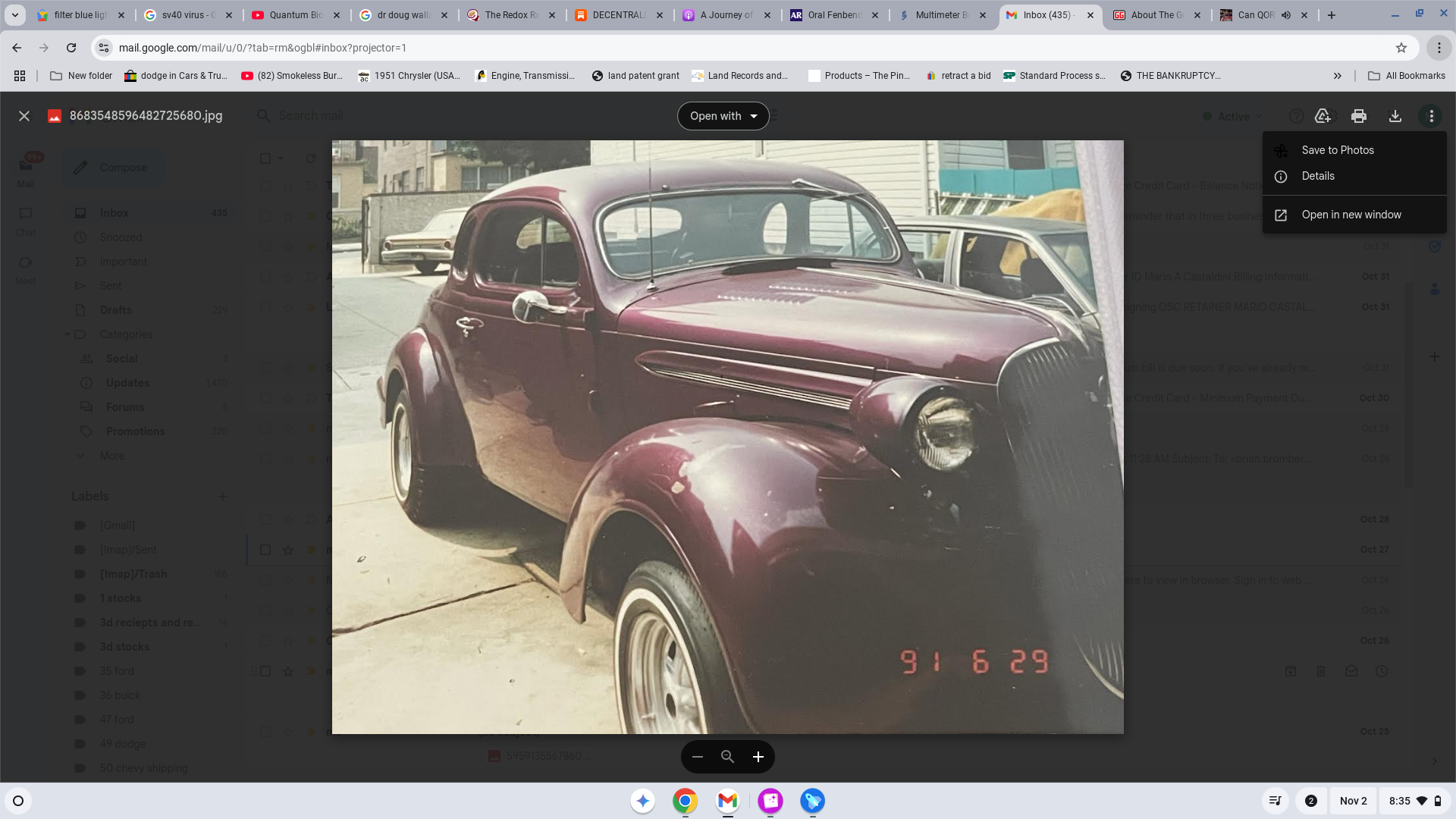Image resolution: width=1456 pixels, height=819 pixels.
Task: Open Chrome three-dot menu
Action: pyautogui.click(x=1439, y=48)
